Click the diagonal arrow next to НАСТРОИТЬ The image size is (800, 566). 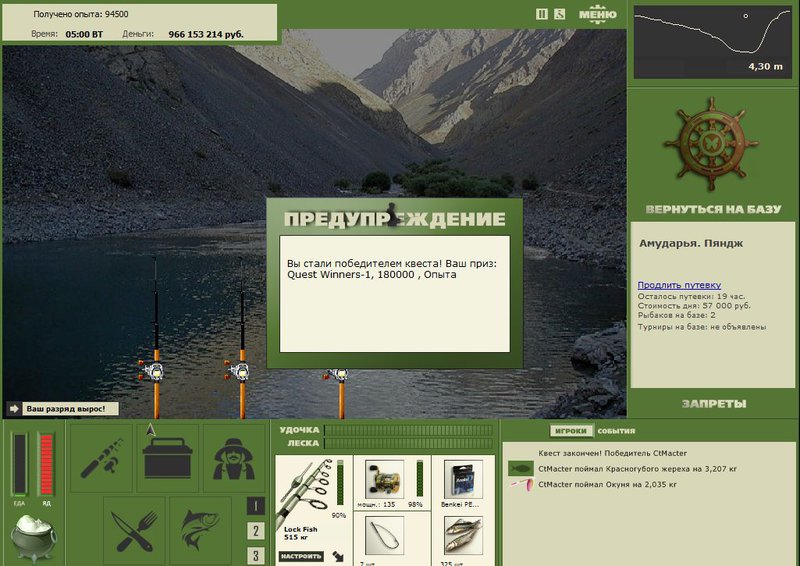(338, 556)
